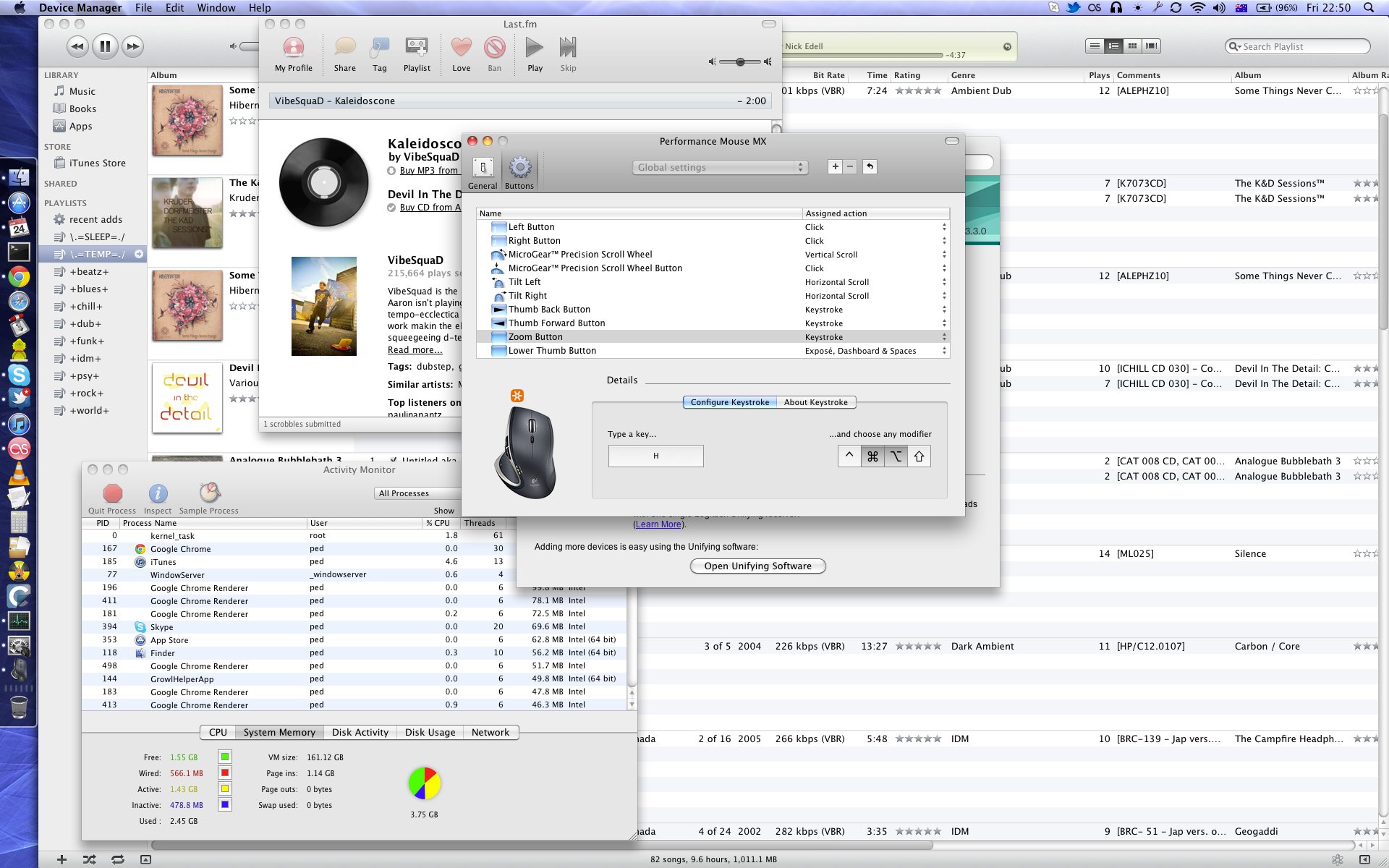Toggle the Control modifier key
Image resolution: width=1389 pixels, height=868 pixels.
click(849, 456)
